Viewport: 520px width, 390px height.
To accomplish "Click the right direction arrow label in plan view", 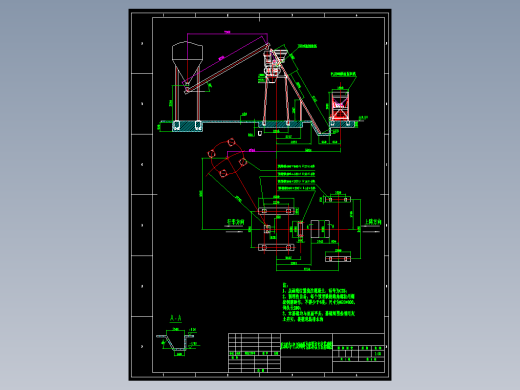I will pos(373,222).
